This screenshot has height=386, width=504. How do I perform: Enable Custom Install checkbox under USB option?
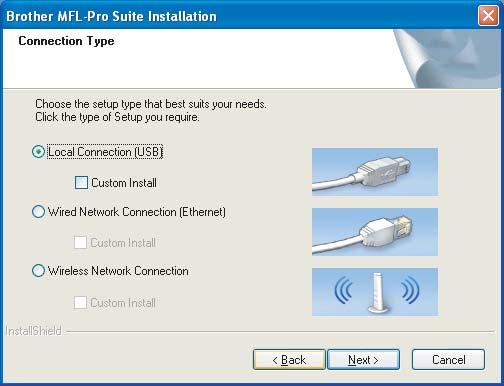click(81, 183)
